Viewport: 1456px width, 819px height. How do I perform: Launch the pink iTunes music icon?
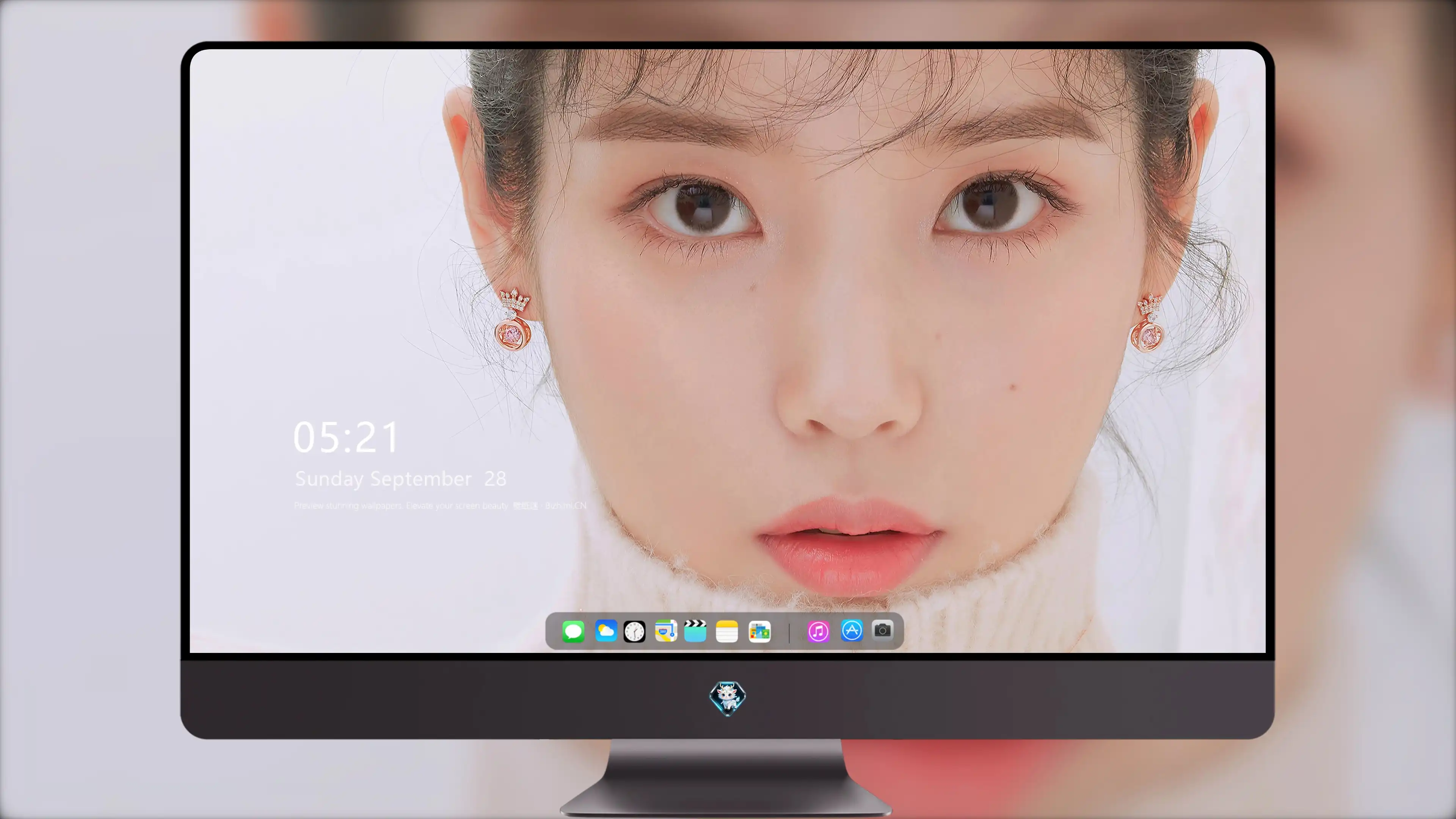pyautogui.click(x=818, y=631)
